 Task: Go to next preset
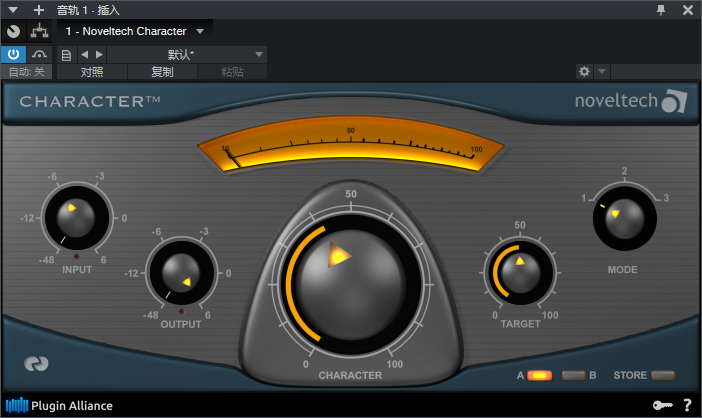[x=99, y=55]
